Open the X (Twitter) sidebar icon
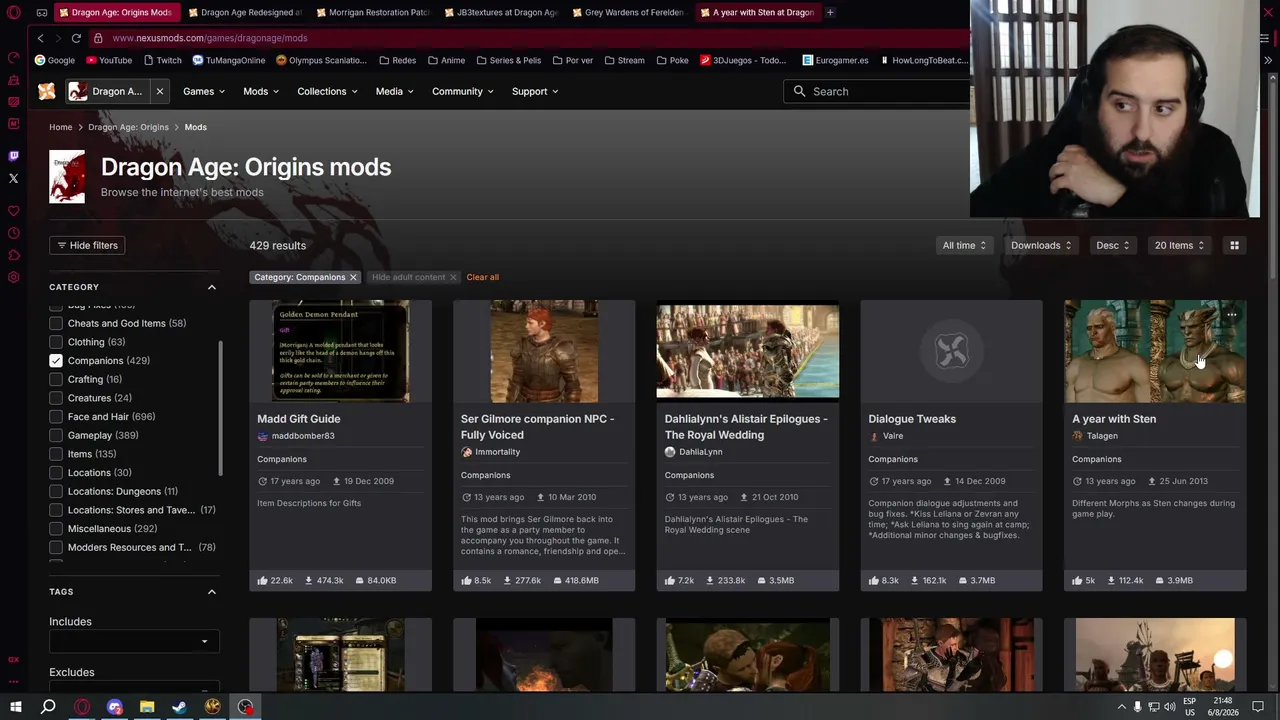 [x=13, y=179]
